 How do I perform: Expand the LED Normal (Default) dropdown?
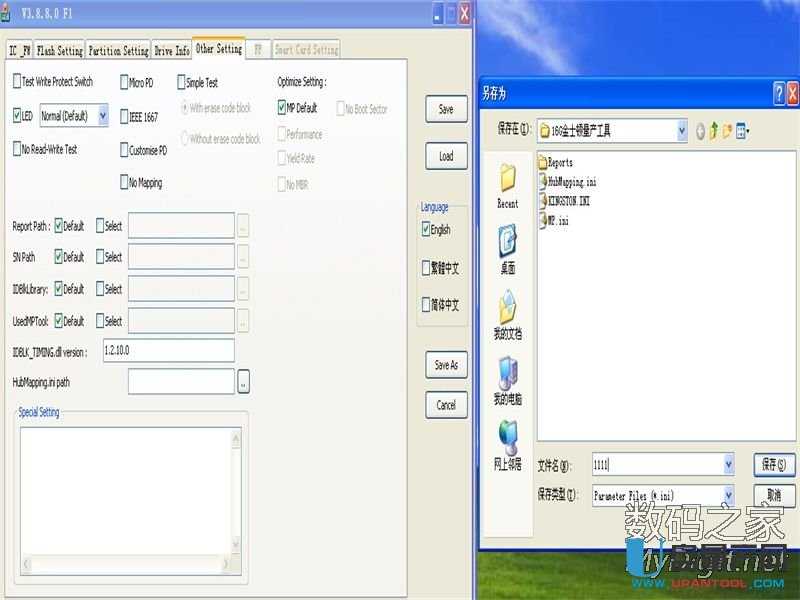(102, 117)
